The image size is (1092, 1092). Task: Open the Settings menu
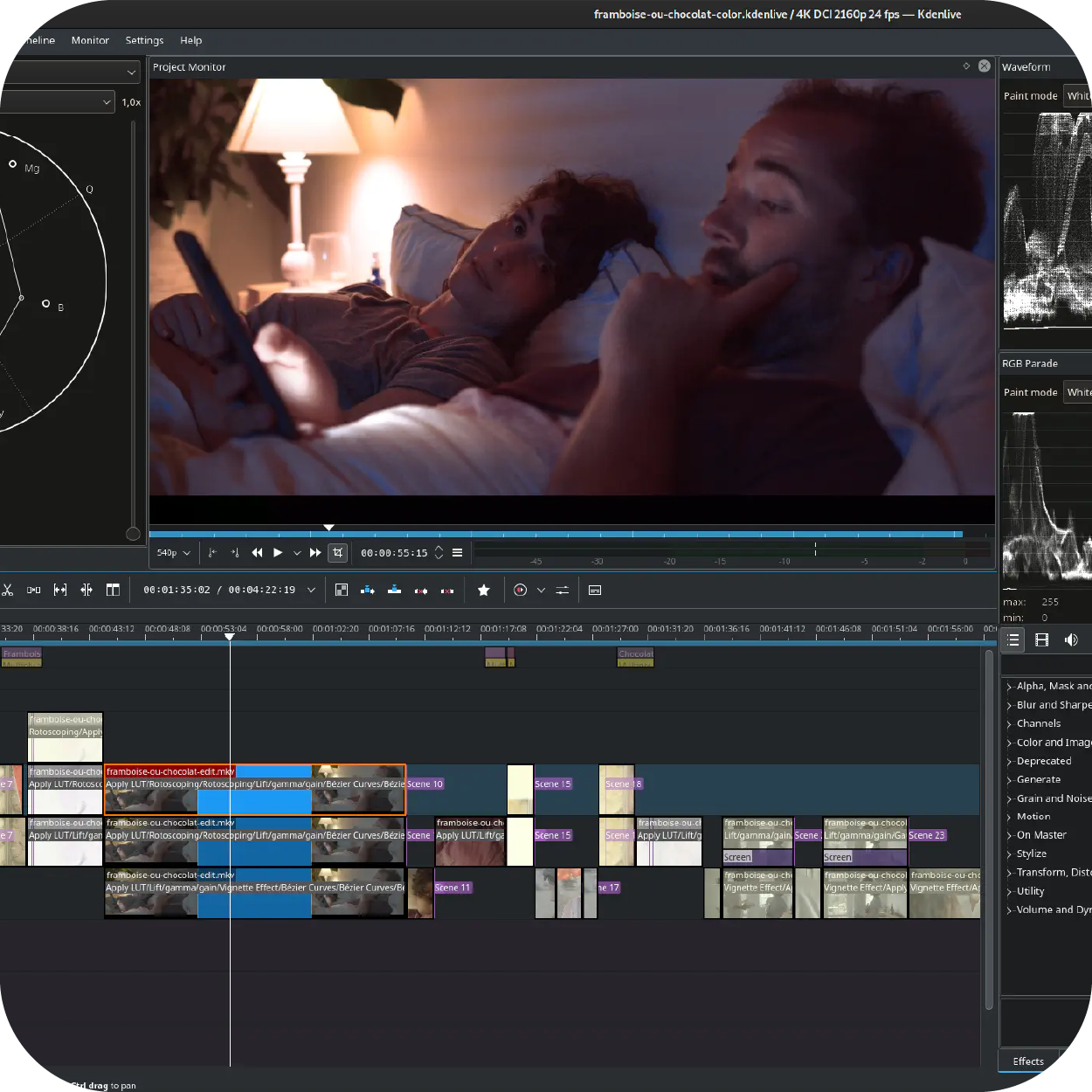coord(144,40)
